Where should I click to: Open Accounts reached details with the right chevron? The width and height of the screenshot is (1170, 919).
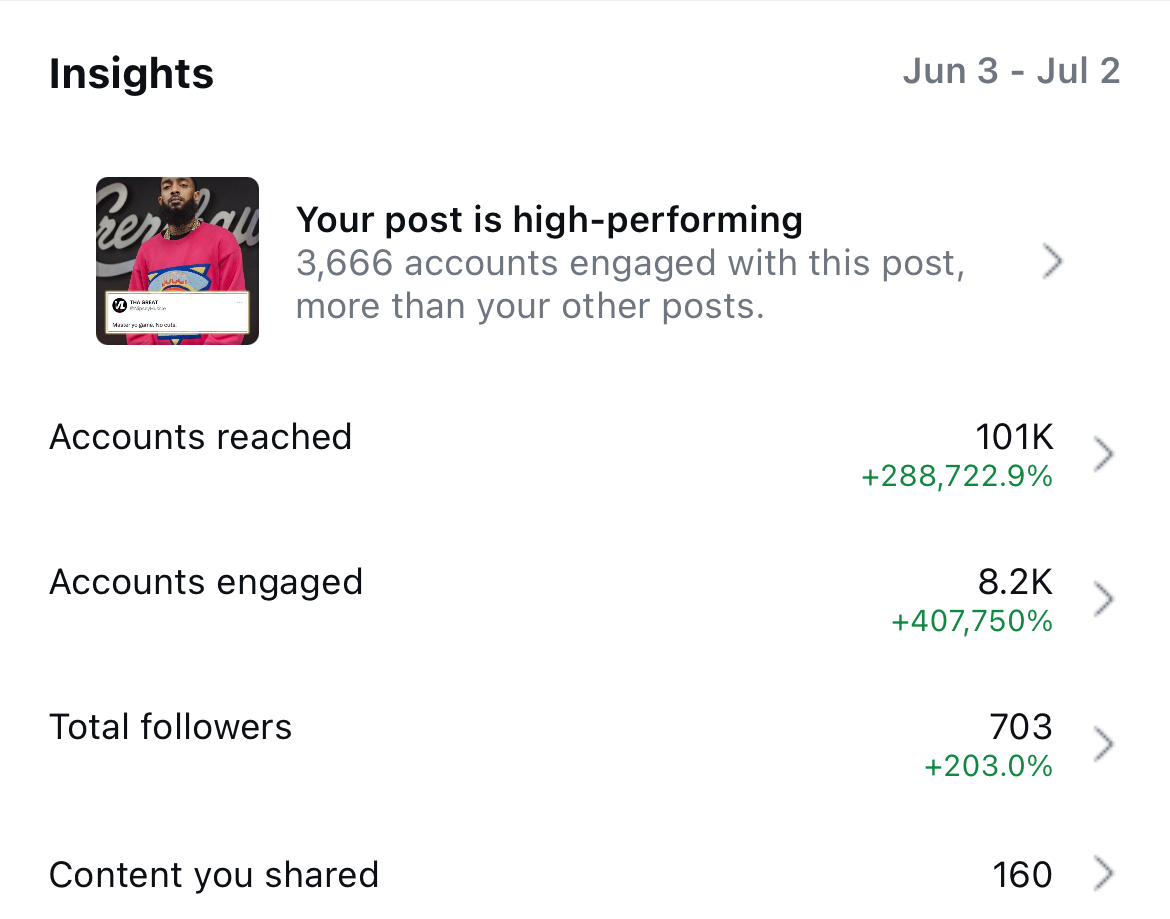point(1105,453)
